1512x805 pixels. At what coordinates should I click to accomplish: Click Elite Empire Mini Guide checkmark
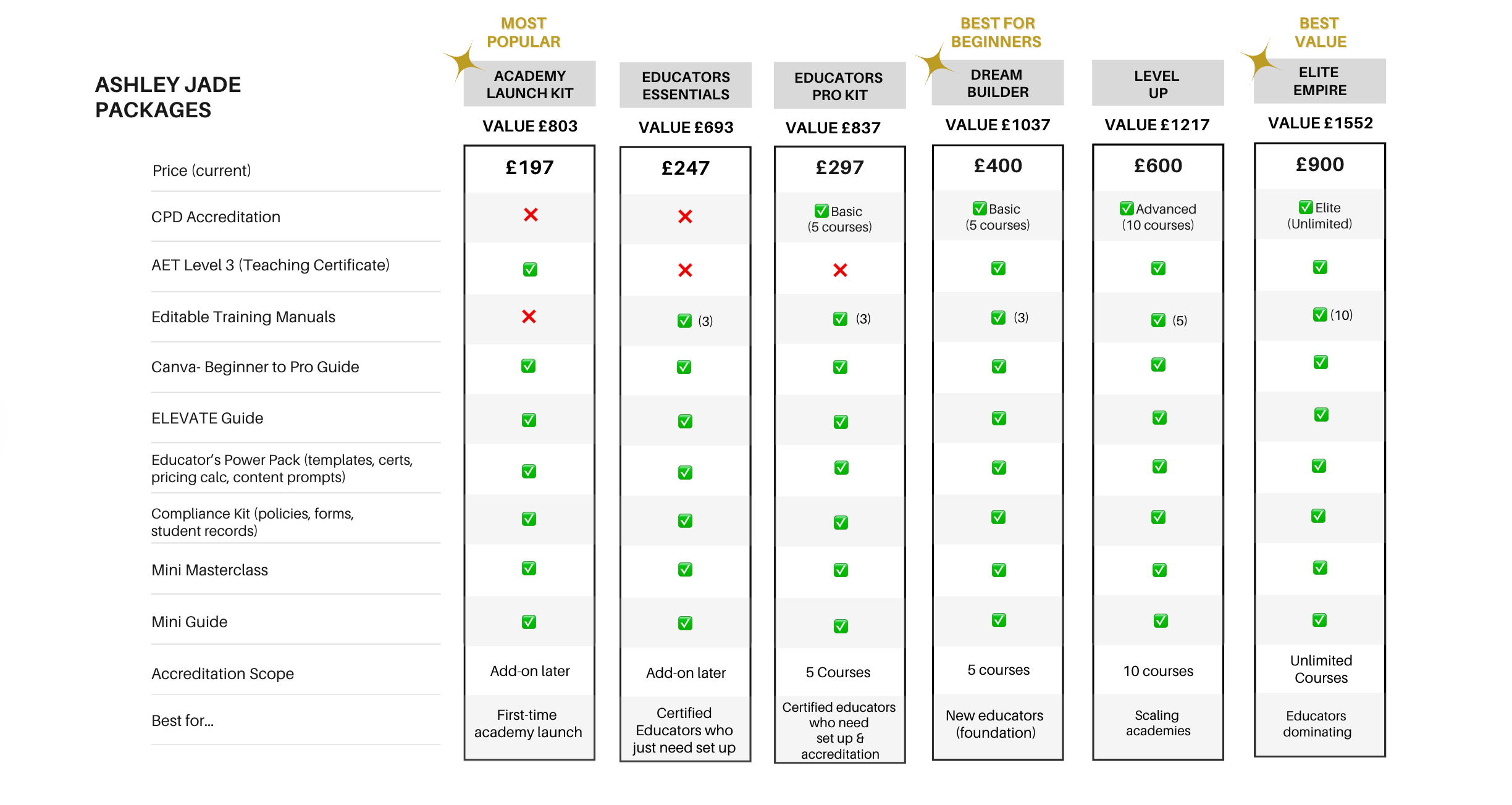click(x=1319, y=620)
